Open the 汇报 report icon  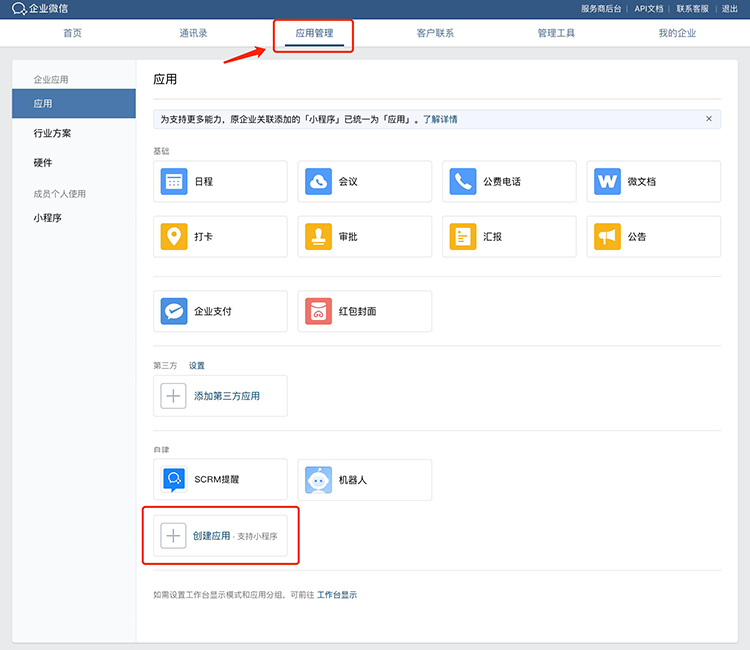point(463,237)
